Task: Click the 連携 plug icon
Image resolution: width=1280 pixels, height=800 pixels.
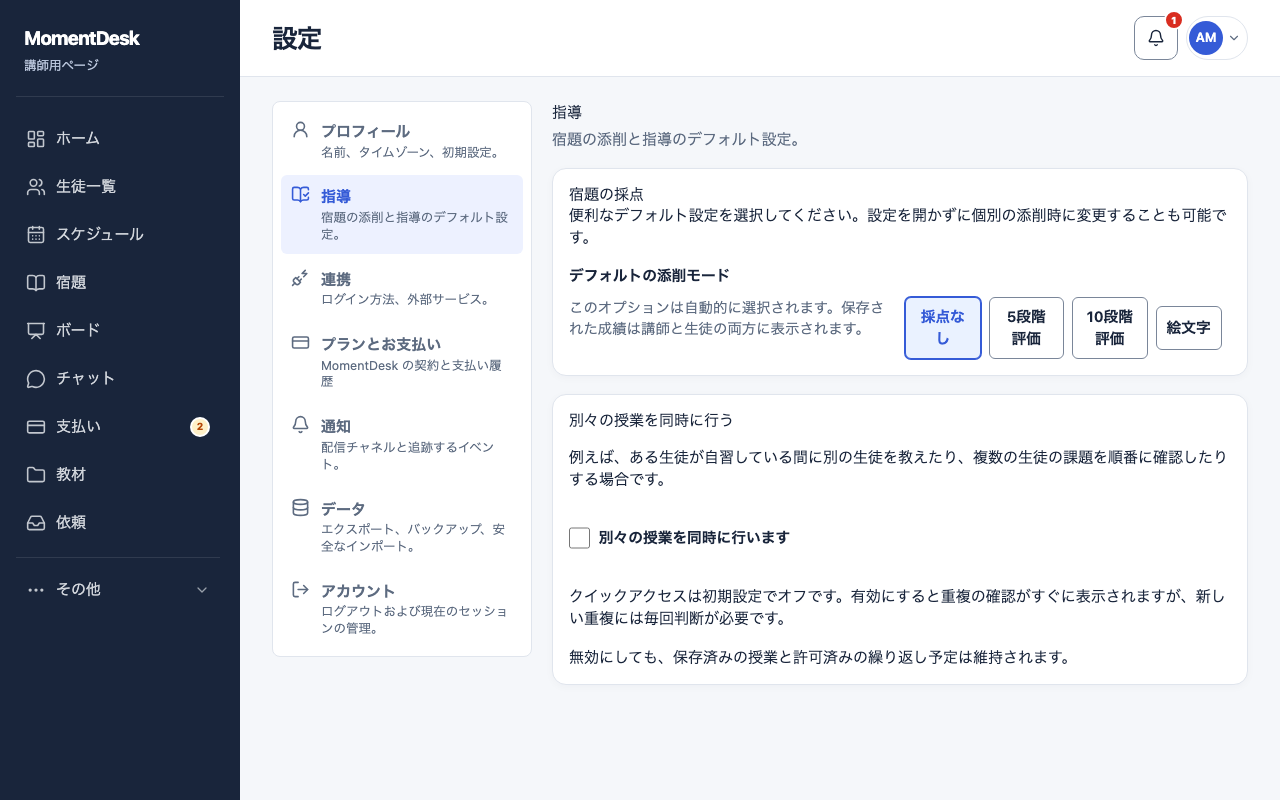Action: (x=300, y=278)
